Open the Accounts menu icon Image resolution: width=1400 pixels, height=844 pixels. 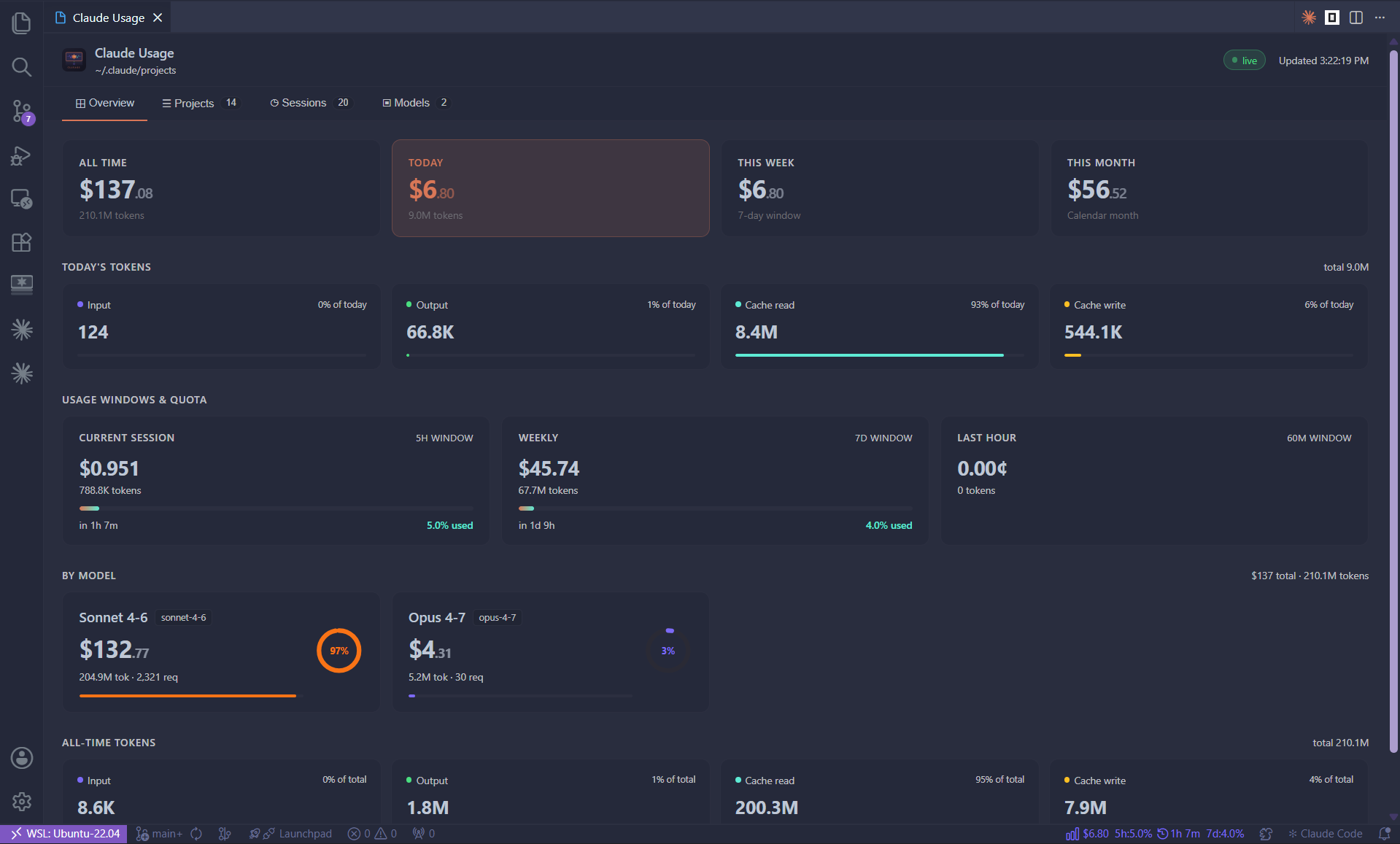[22, 758]
